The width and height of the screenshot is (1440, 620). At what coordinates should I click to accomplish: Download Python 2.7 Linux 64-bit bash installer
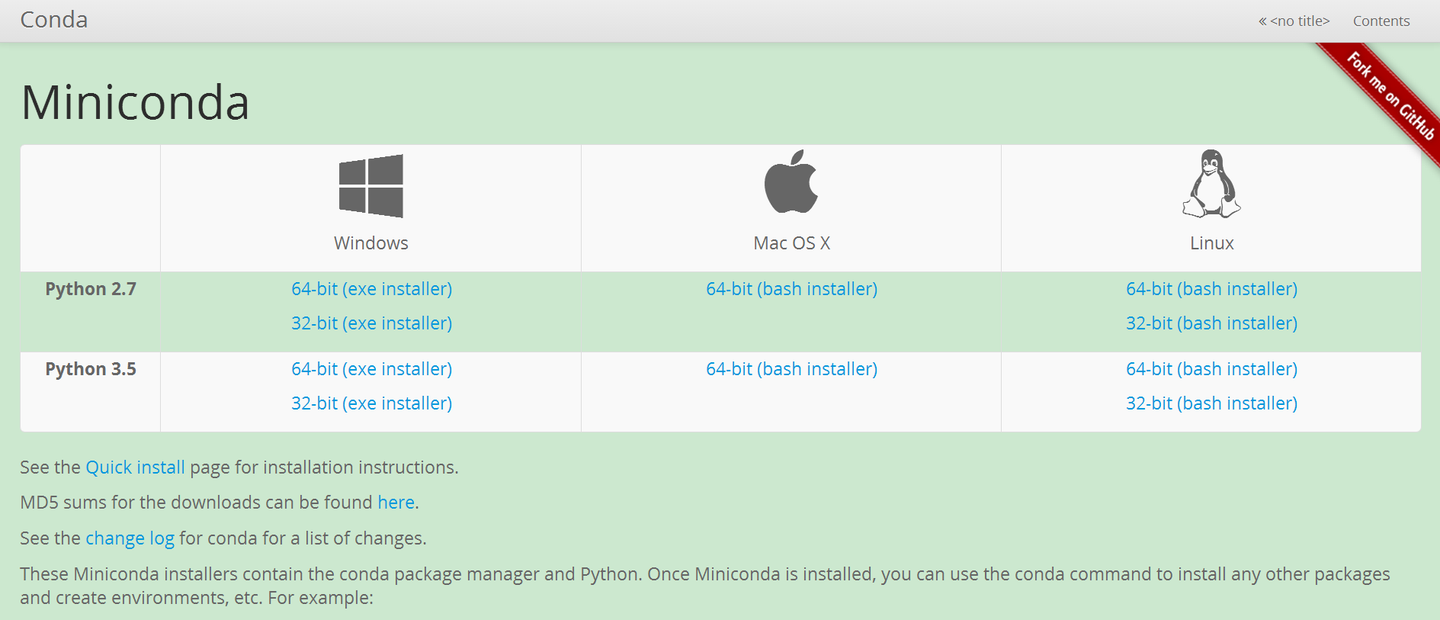[1211, 289]
